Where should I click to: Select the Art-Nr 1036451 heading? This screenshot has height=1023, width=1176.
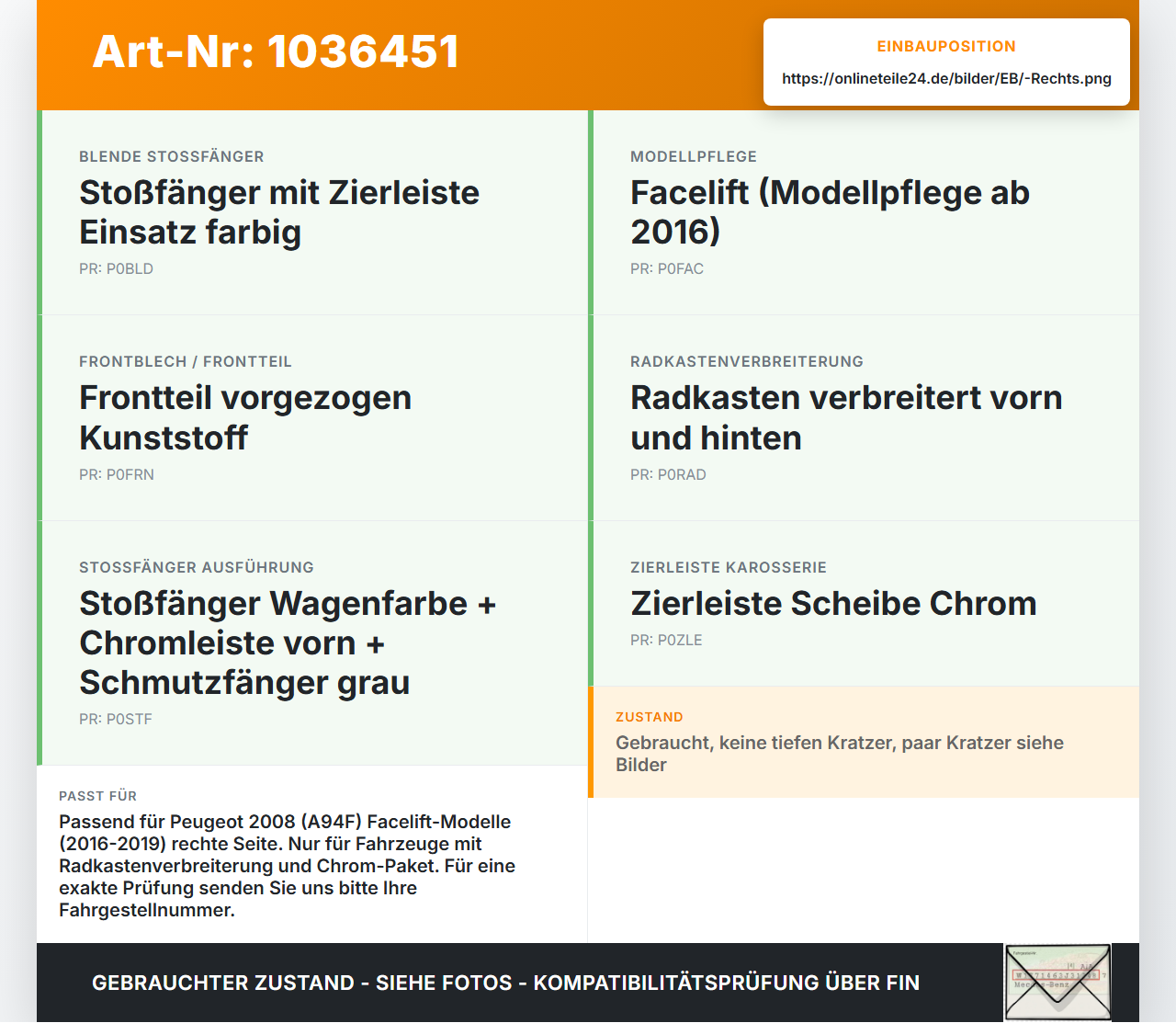276,51
